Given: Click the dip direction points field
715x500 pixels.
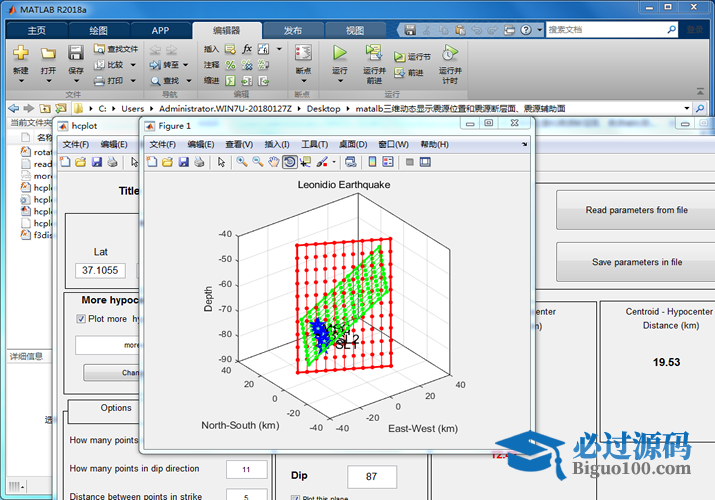Looking at the screenshot, I should (x=245, y=469).
